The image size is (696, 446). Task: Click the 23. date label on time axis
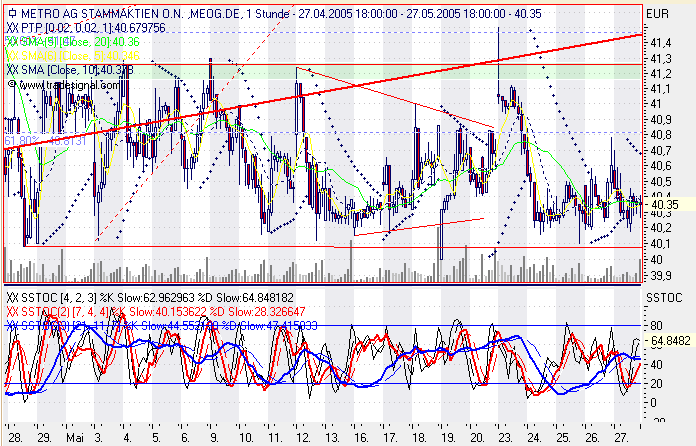(506, 438)
